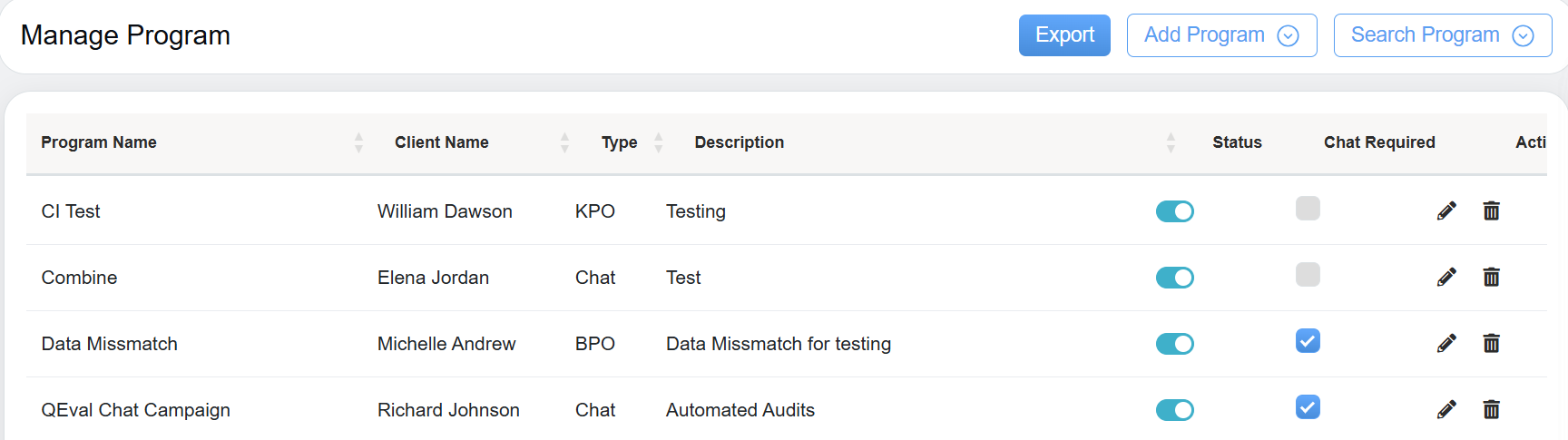
Task: Click the Export button
Action: [1064, 35]
